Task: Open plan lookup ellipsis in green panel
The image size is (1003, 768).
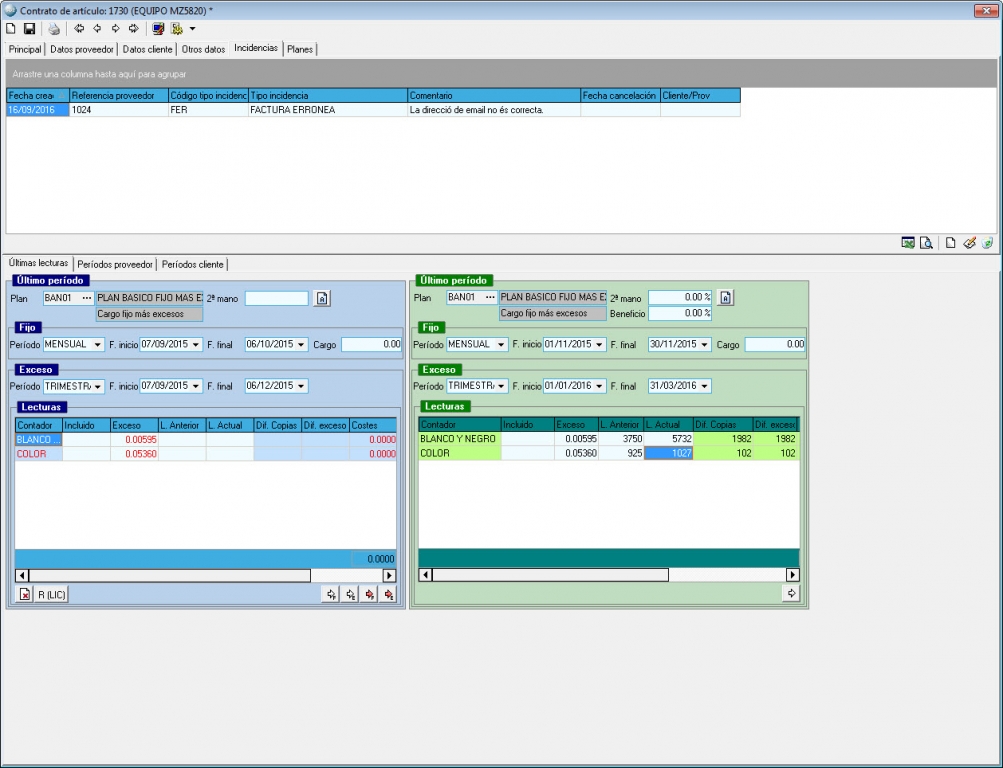Action: pyautogui.click(x=491, y=297)
